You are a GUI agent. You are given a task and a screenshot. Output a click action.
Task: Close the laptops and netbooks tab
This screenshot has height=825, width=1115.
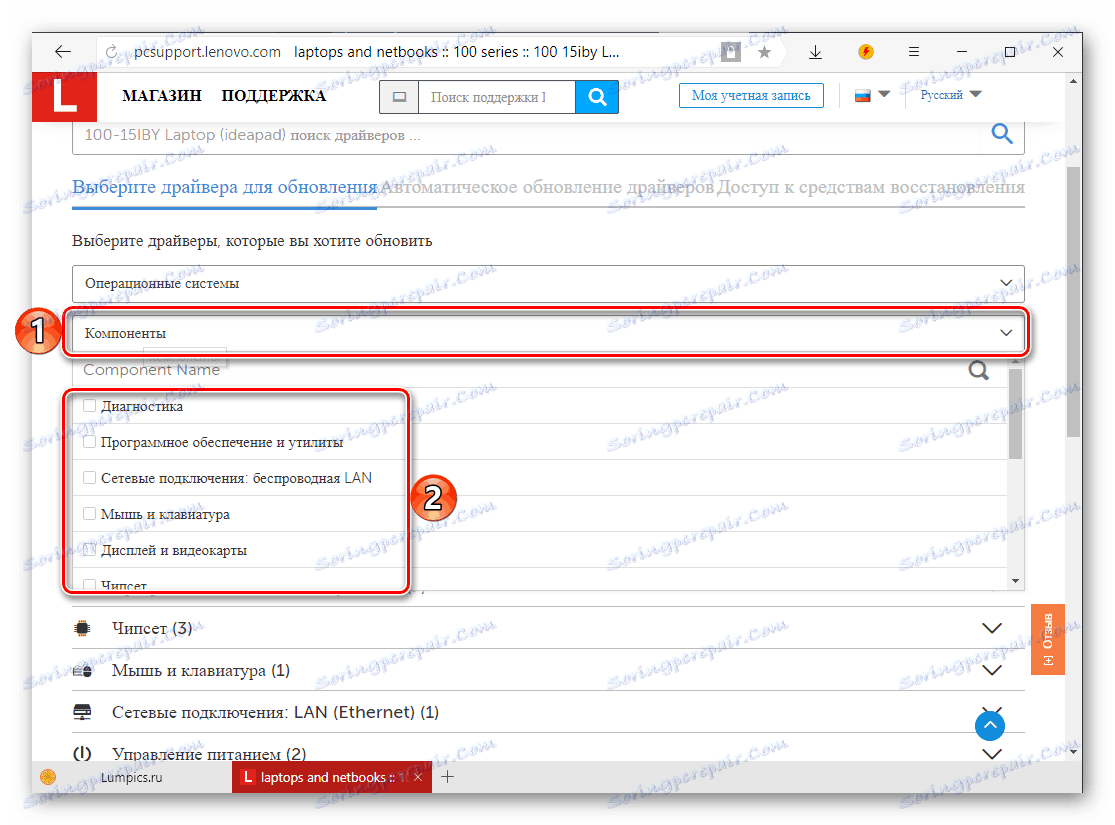pyautogui.click(x=418, y=777)
